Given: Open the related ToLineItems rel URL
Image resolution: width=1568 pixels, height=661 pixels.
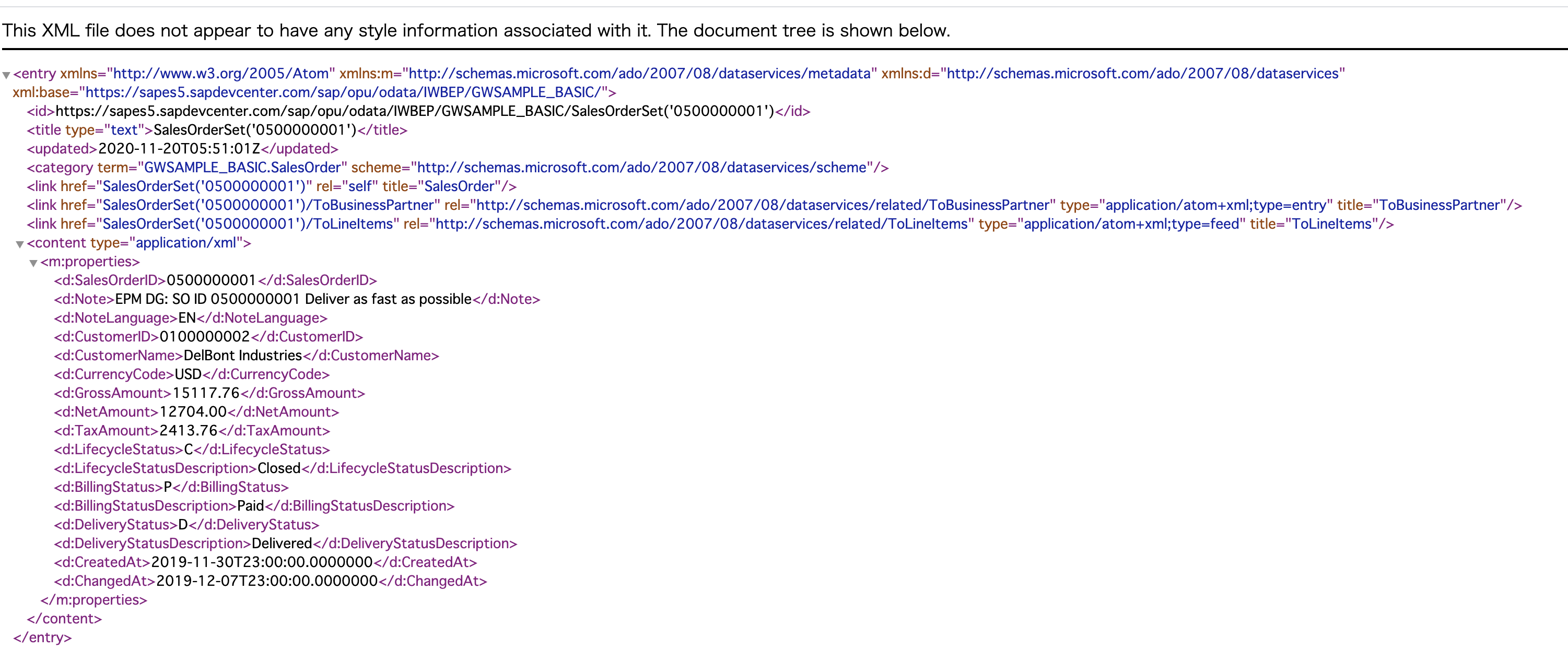Looking at the screenshot, I should click(700, 224).
